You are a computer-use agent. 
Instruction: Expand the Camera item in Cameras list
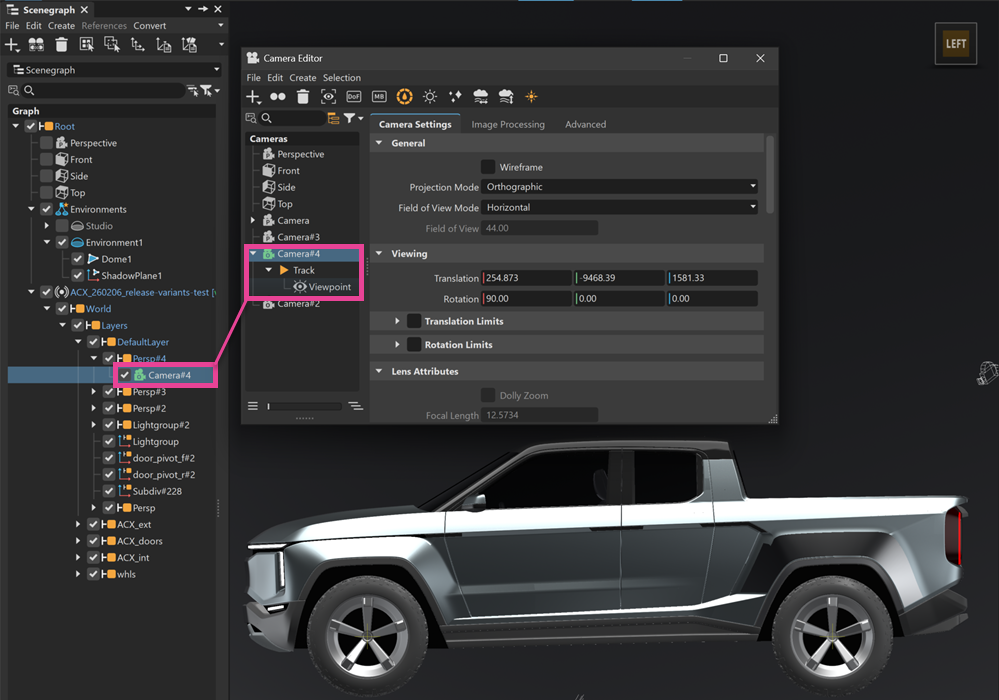pos(253,220)
